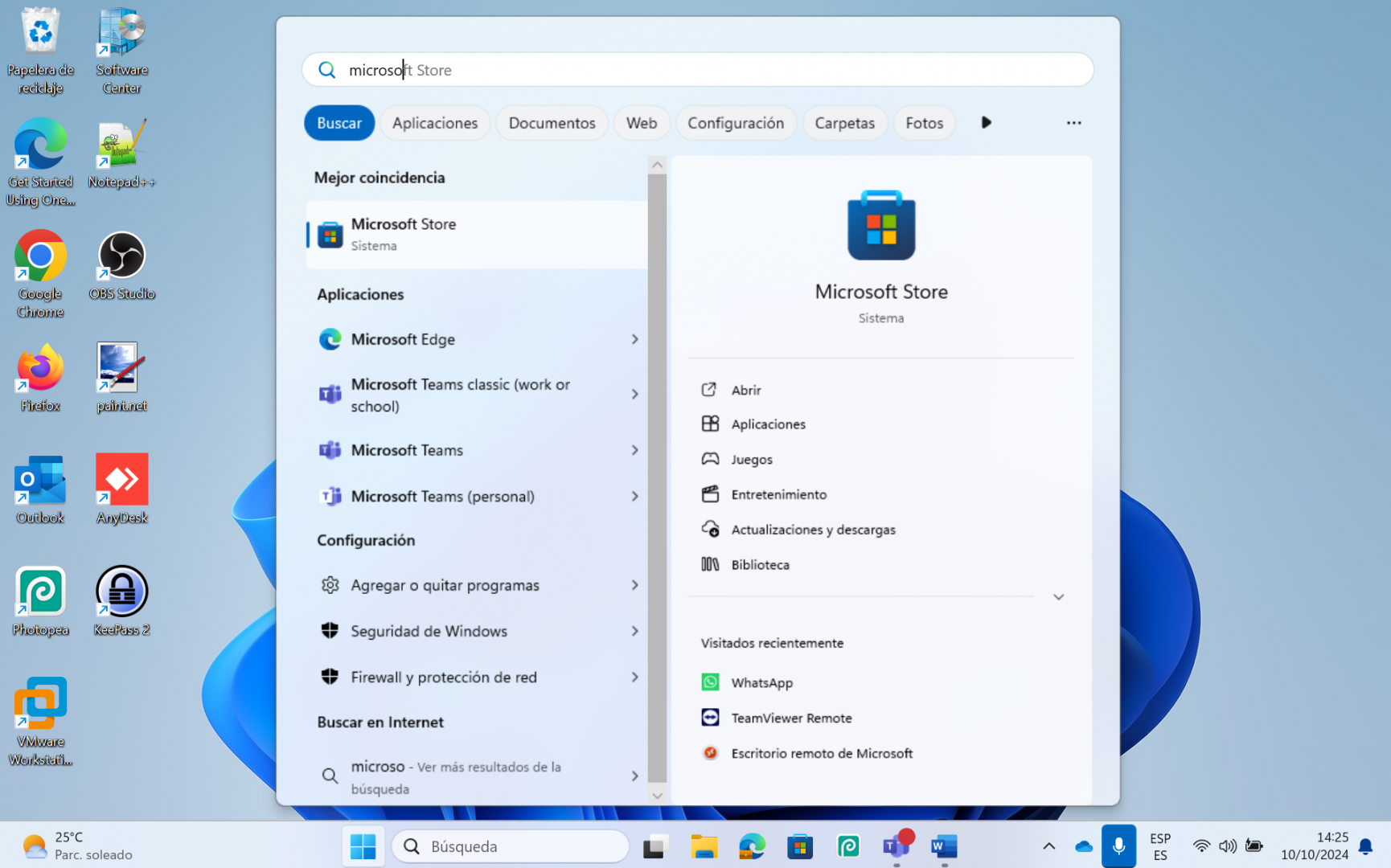Select the Documentos filter tab
Viewport: 1391px width, 868px height.
tap(552, 123)
